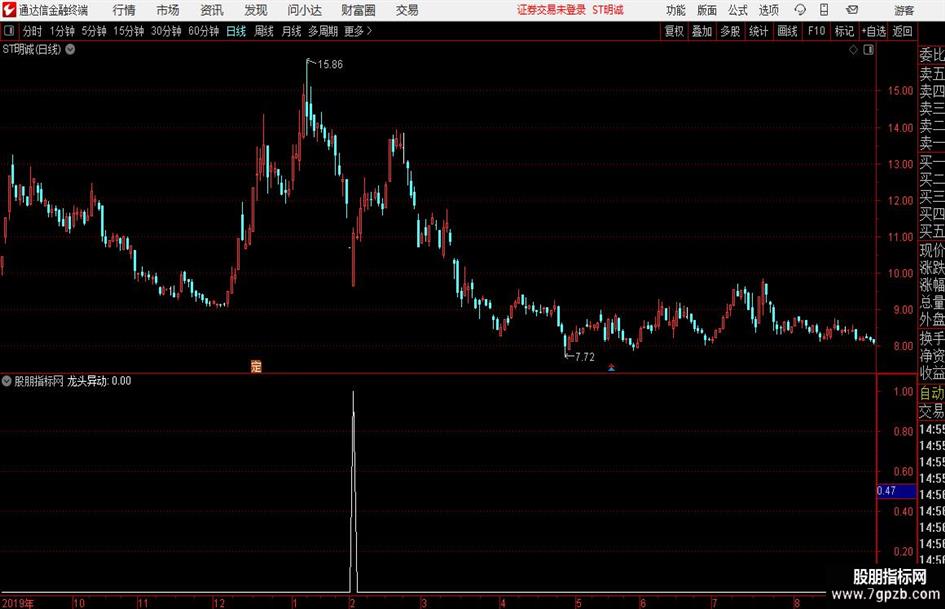Open the 问小达 menu

point(304,10)
